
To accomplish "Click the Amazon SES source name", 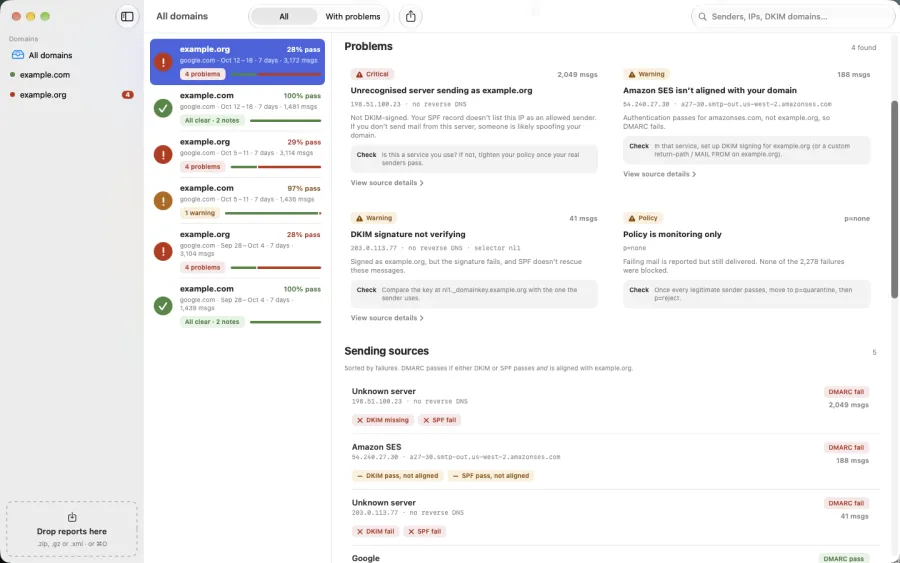I will point(377,447).
